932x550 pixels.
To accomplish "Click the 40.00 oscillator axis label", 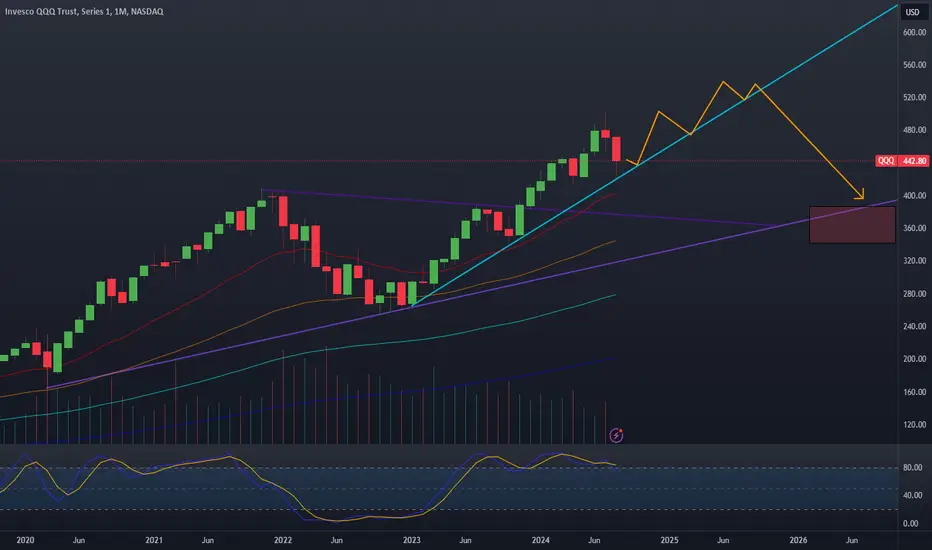I will tap(912, 495).
